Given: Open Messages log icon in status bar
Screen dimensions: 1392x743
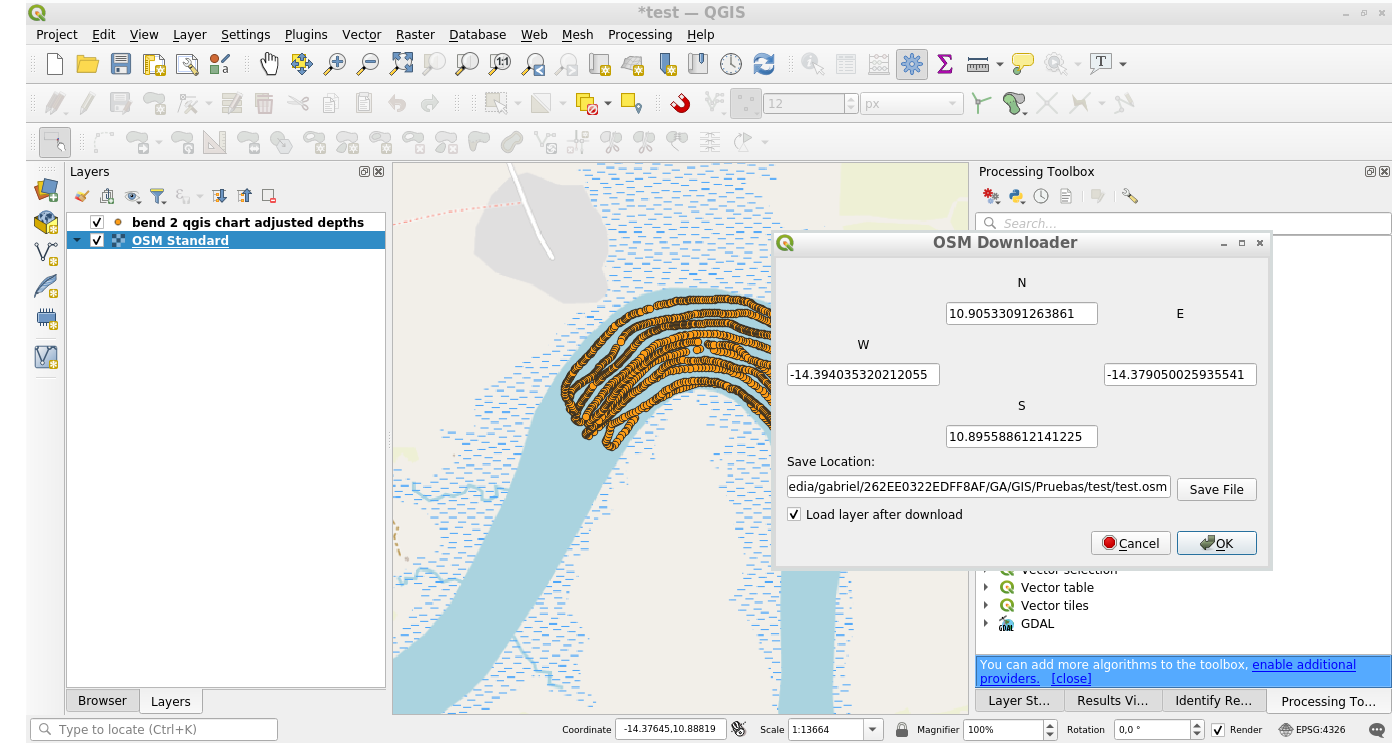Looking at the screenshot, I should click(1379, 730).
